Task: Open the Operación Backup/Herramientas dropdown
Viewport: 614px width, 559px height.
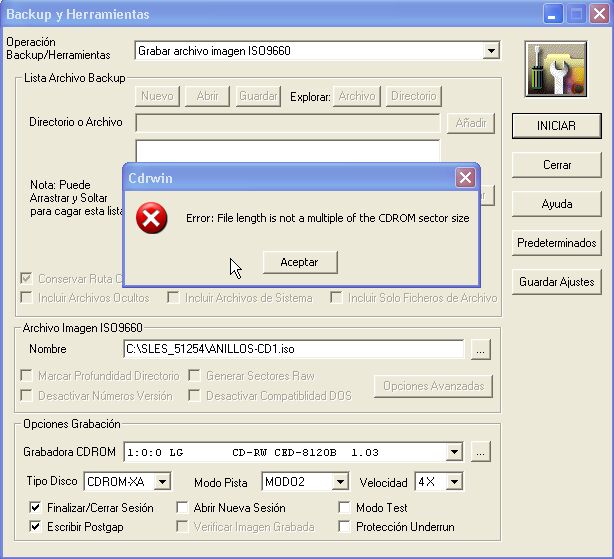Action: point(491,51)
